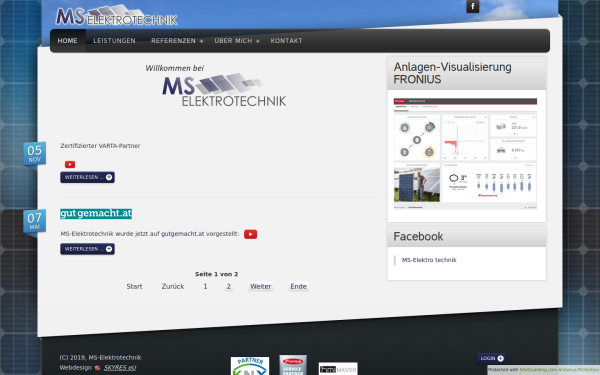Open YouTube icon beside gutgemacht.at text
The image size is (600, 375).
click(x=250, y=234)
